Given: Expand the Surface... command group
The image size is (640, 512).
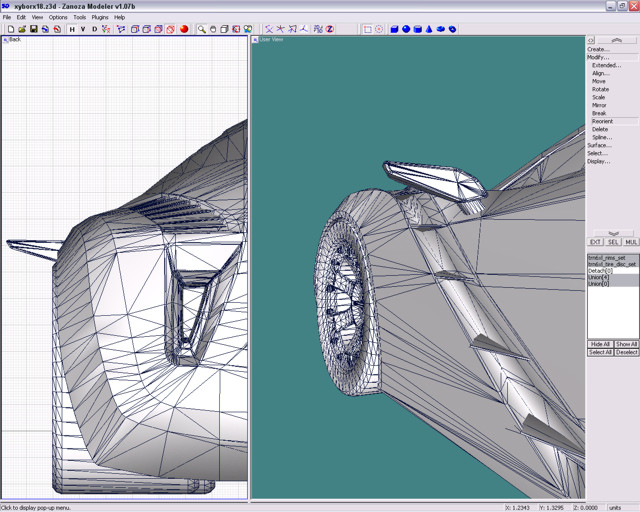Looking at the screenshot, I should [599, 145].
